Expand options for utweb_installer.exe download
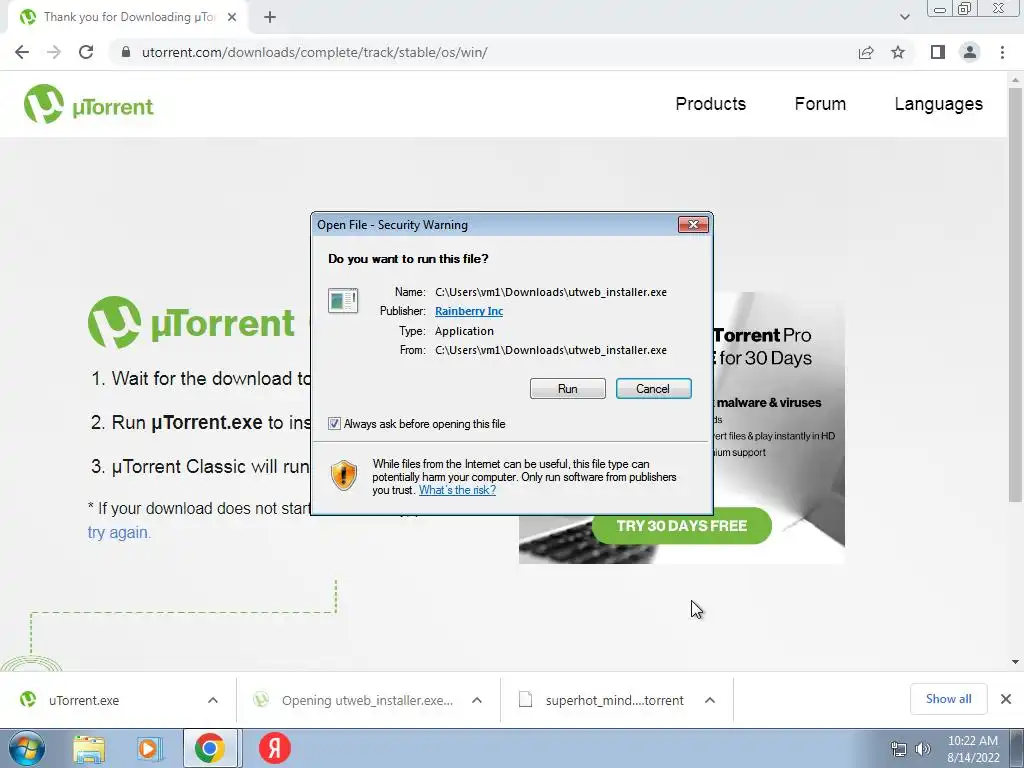The height and width of the screenshot is (768, 1024). pyautogui.click(x=477, y=700)
